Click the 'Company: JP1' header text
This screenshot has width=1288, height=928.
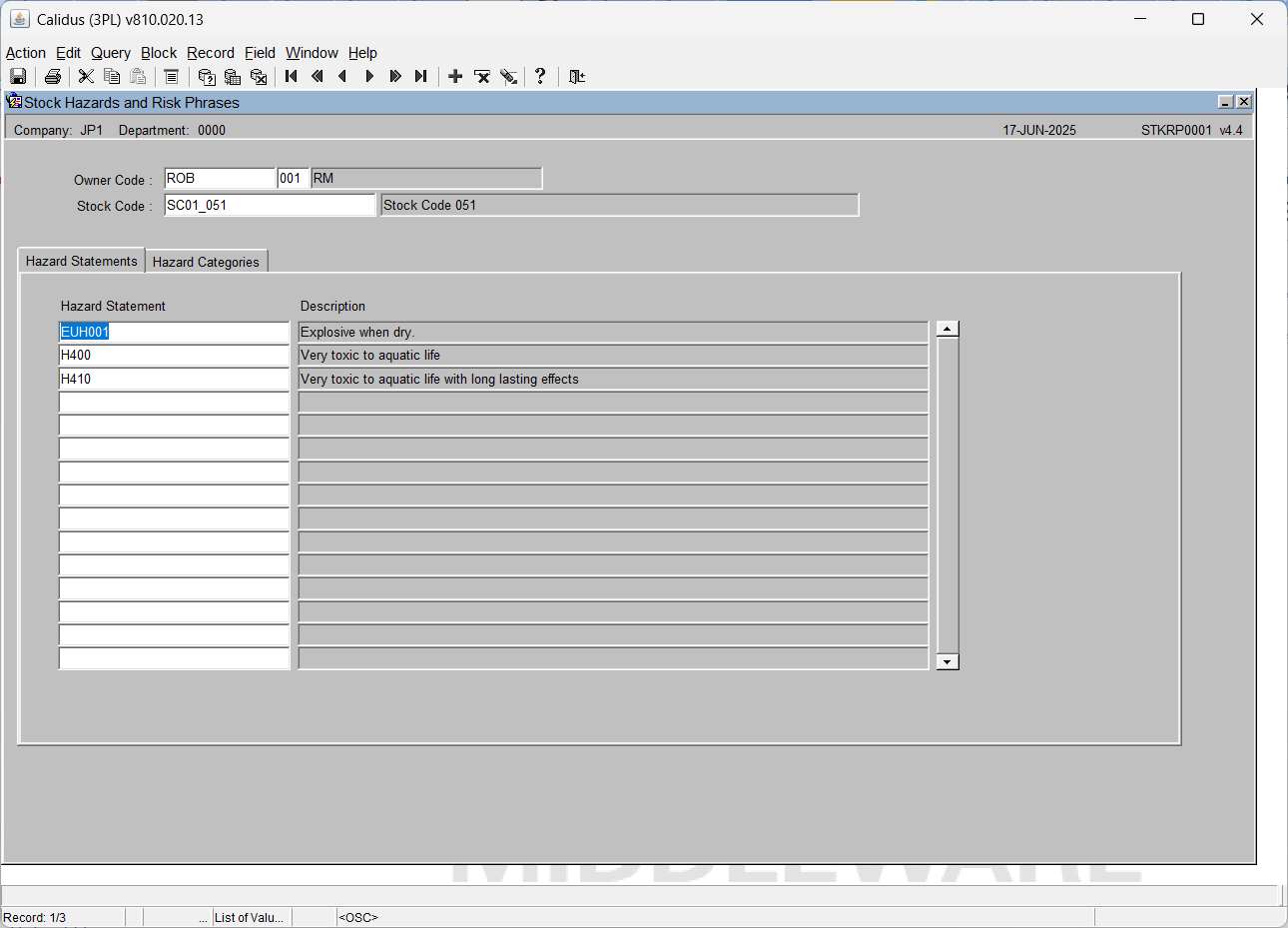point(58,130)
